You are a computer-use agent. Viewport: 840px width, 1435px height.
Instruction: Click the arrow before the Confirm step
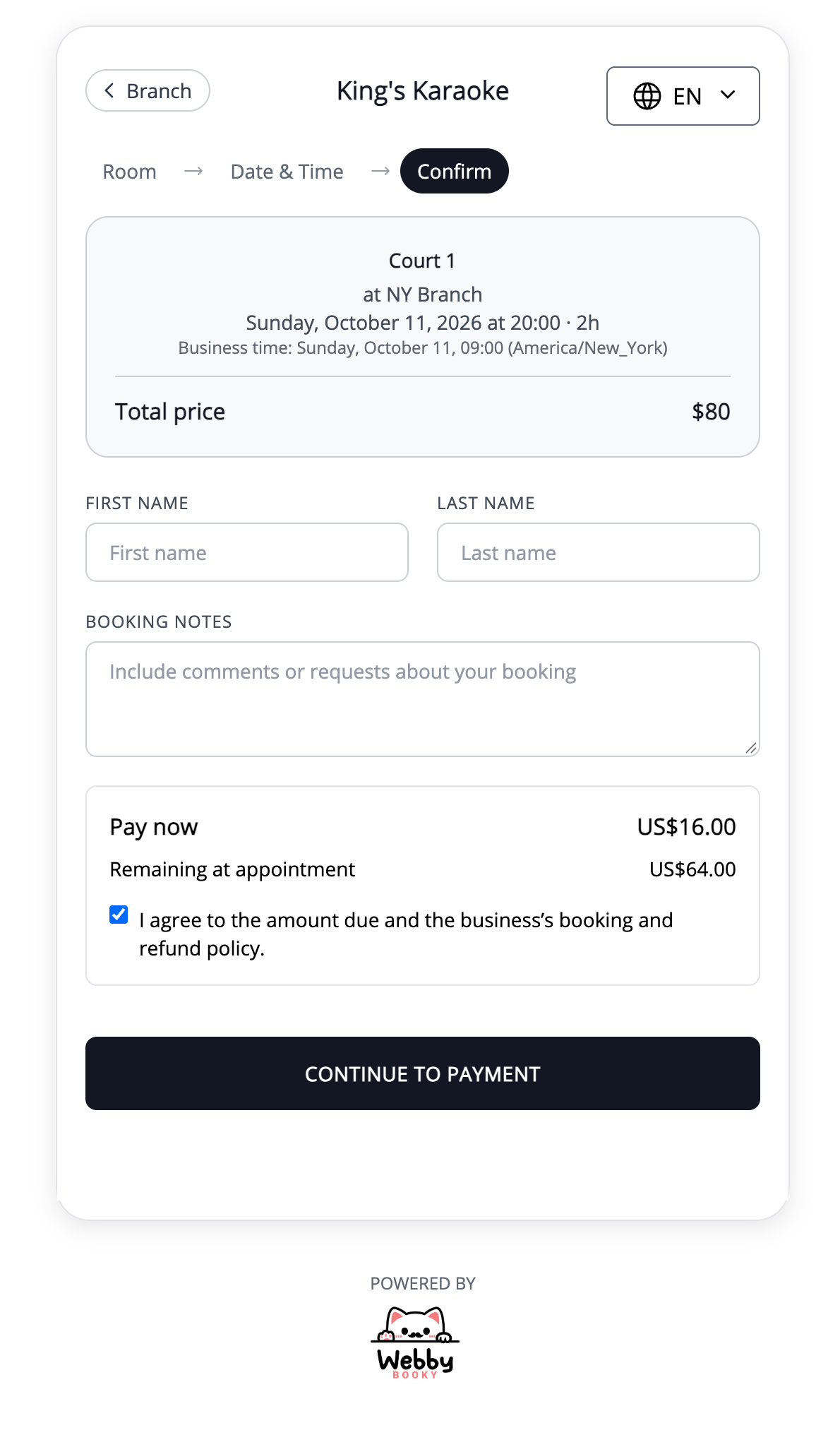[x=380, y=172]
